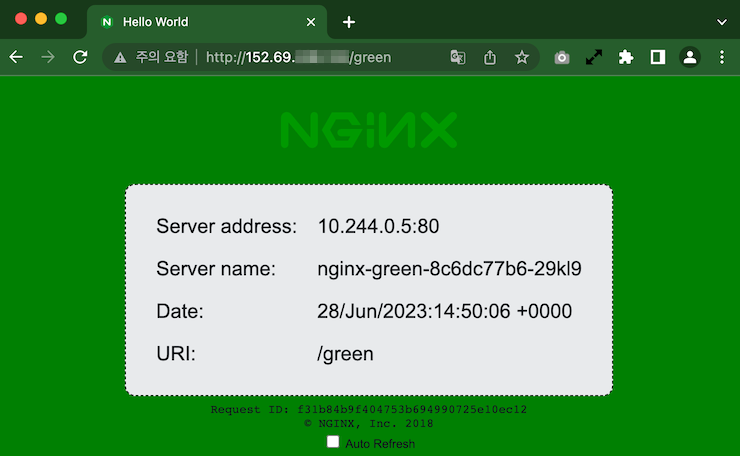Click the diagonal arrows extension icon
This screenshot has height=456, width=740.
(x=594, y=58)
